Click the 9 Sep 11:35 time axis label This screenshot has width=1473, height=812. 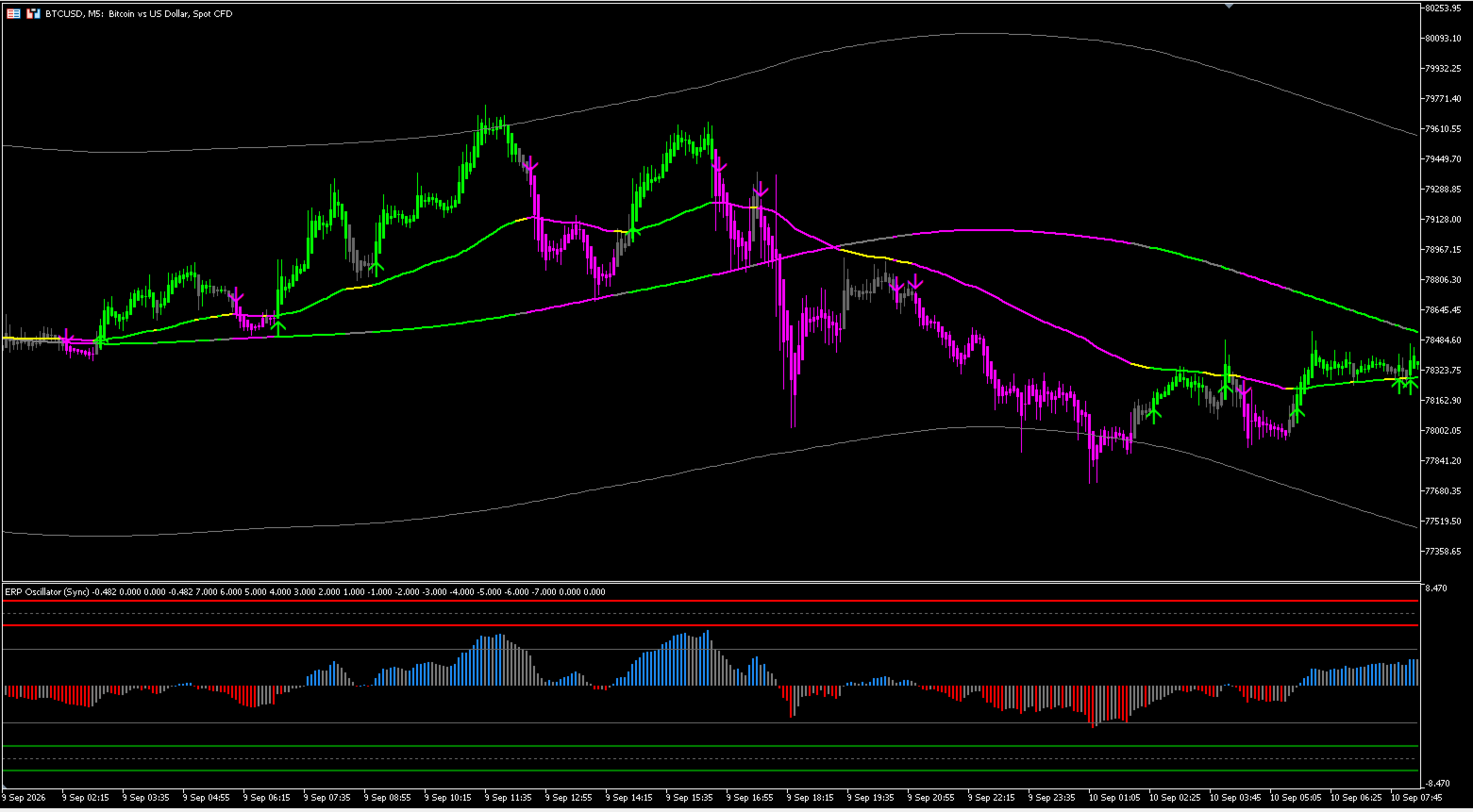pyautogui.click(x=509, y=798)
